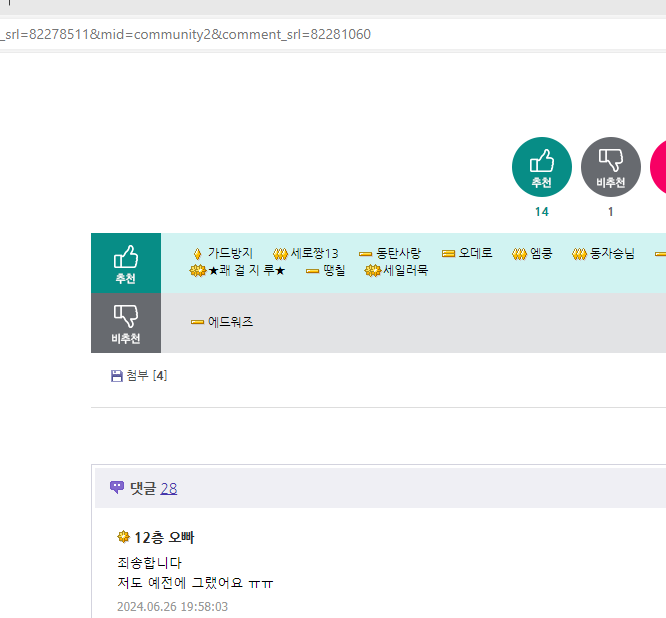666x618 pixels.
Task: Open user 동탄사랑 profile
Action: click(398, 254)
